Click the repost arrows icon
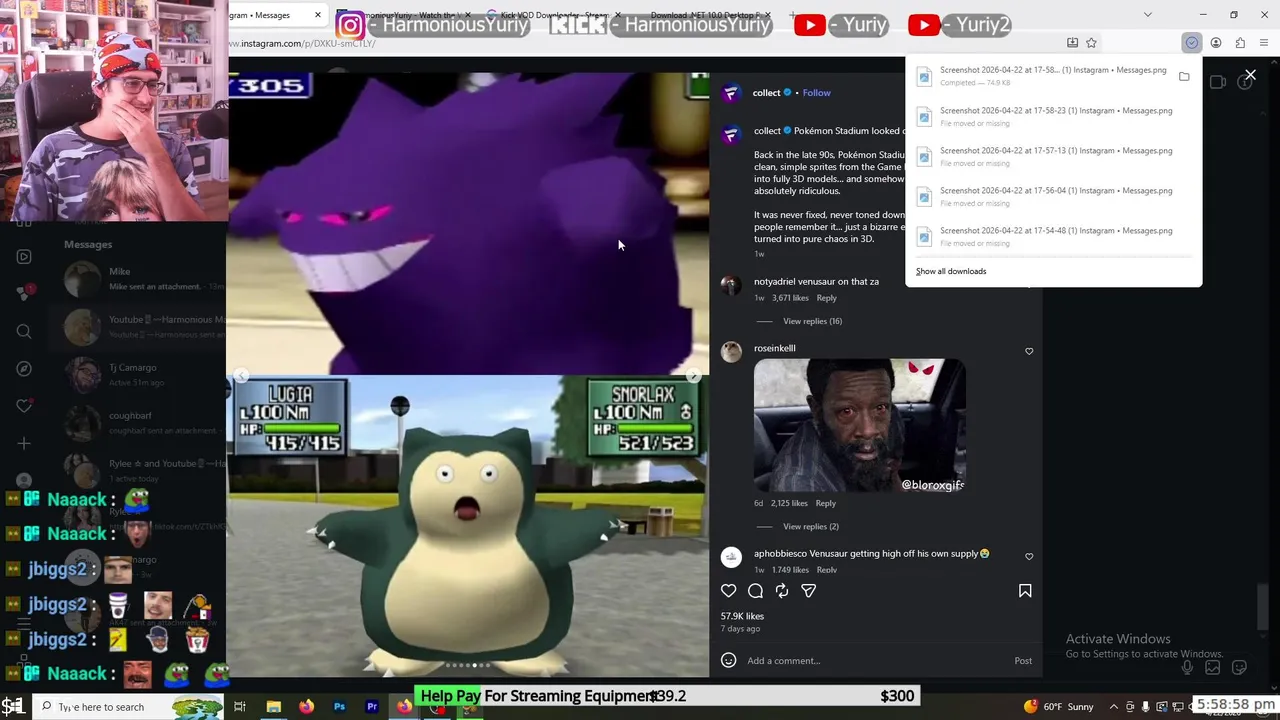Viewport: 1280px width, 720px height. 782,591
